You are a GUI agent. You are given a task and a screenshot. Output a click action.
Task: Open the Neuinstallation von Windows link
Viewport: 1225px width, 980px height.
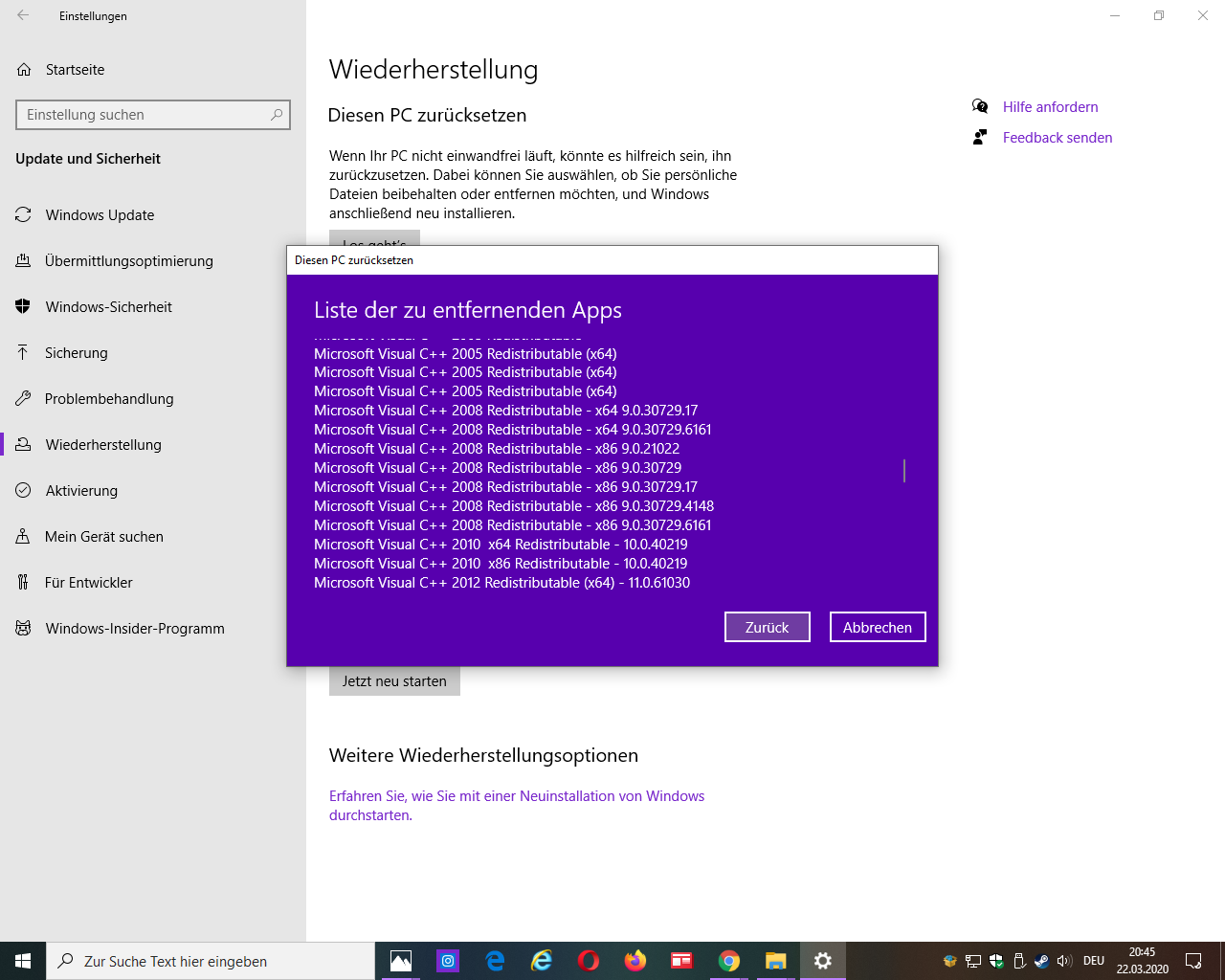tap(517, 806)
